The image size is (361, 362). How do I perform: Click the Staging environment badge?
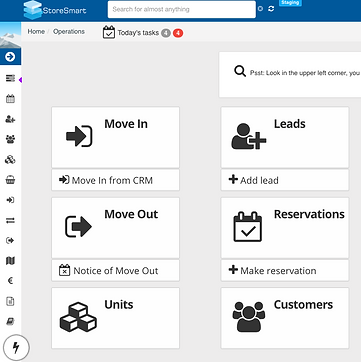[x=290, y=3]
